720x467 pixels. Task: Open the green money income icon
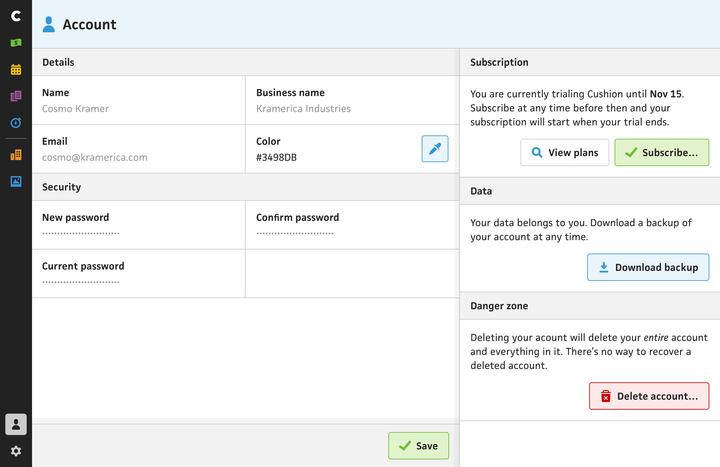(x=16, y=43)
